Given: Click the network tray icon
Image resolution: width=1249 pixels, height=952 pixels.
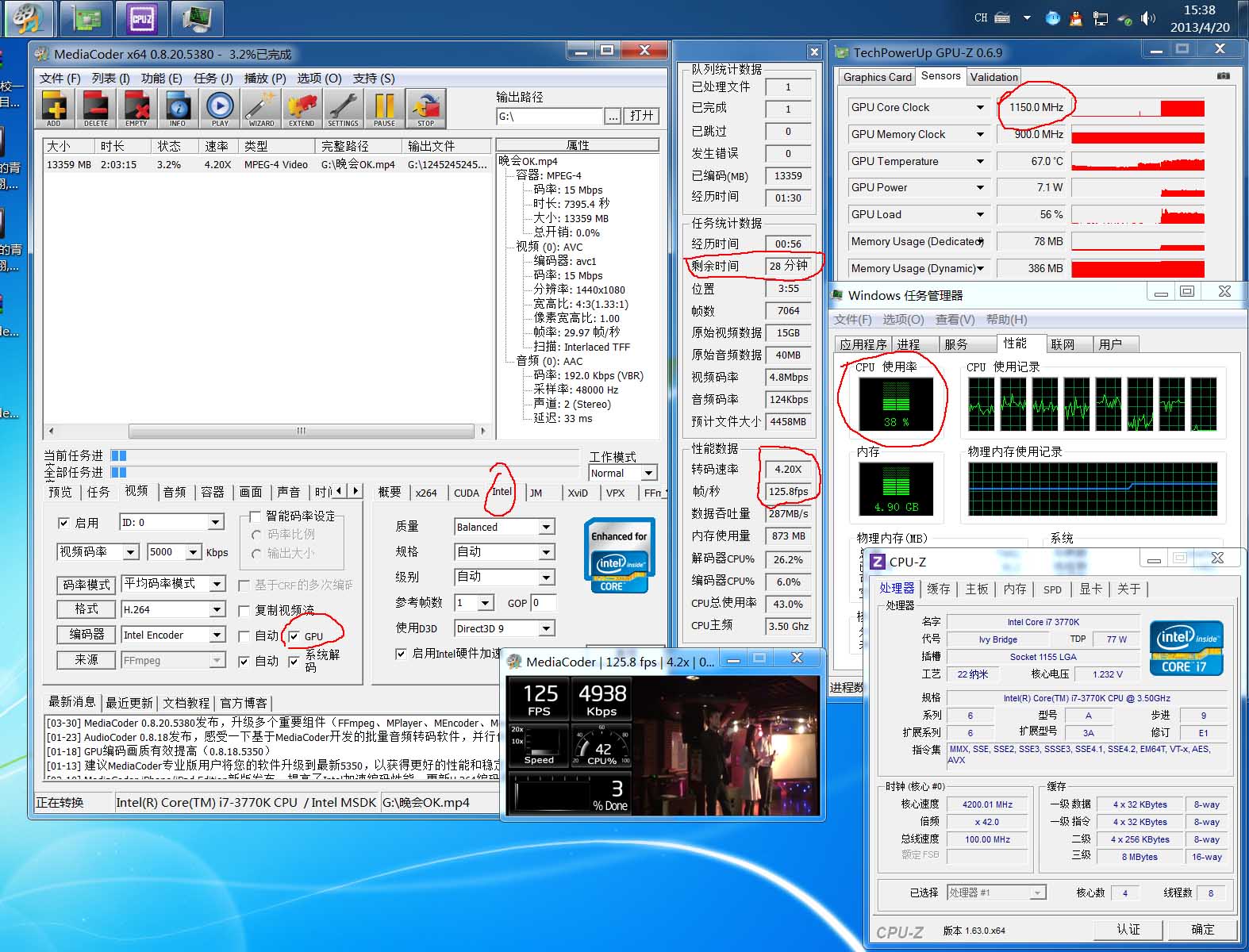Looking at the screenshot, I should point(1100,18).
